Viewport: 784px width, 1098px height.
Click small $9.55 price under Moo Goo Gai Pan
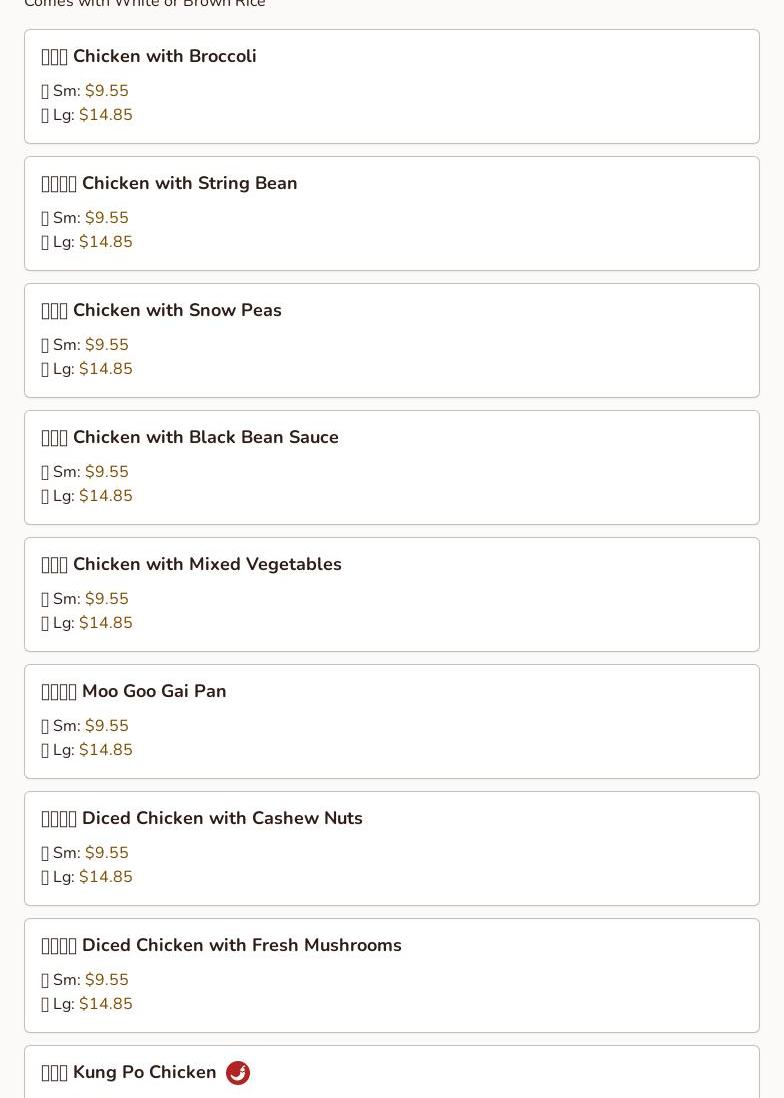[107, 726]
